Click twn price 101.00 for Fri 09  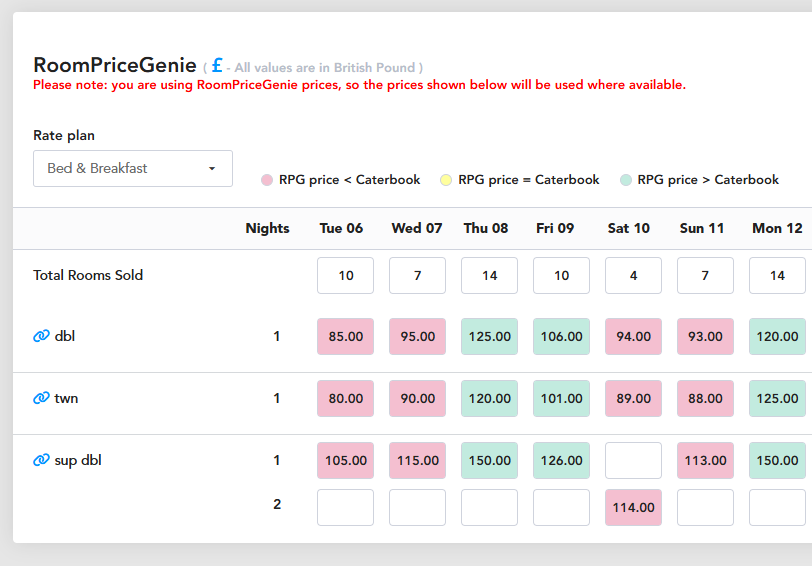click(561, 399)
